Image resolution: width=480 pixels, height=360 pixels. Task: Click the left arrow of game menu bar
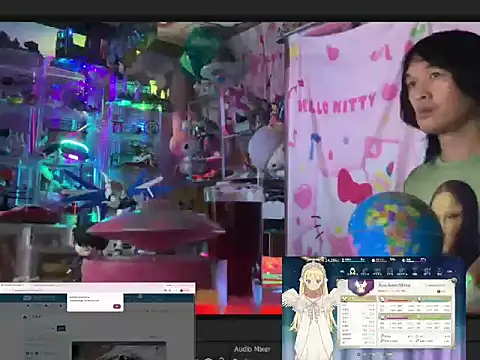[x=341, y=272]
